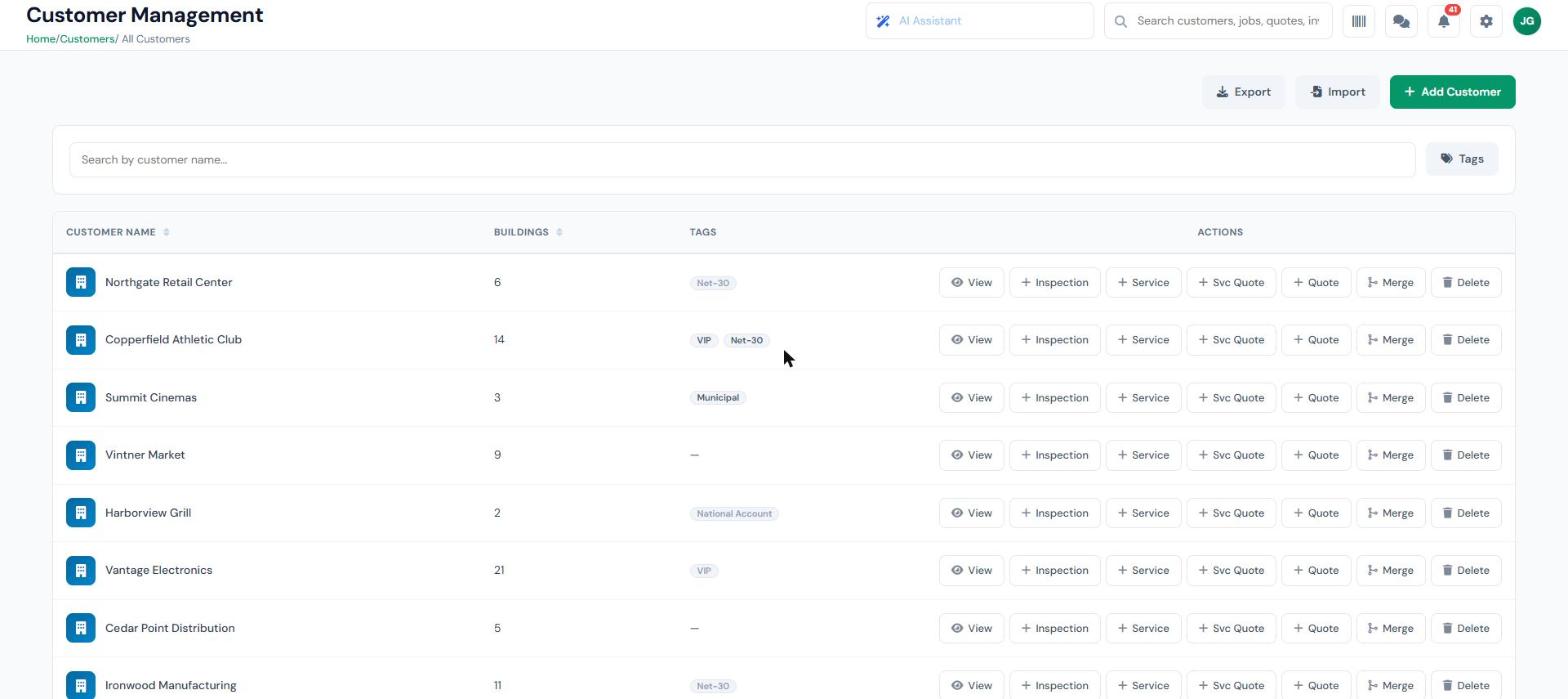Image resolution: width=1568 pixels, height=699 pixels.
Task: Click Net-30 tag on Ironwood Manufacturing
Action: coord(713,686)
